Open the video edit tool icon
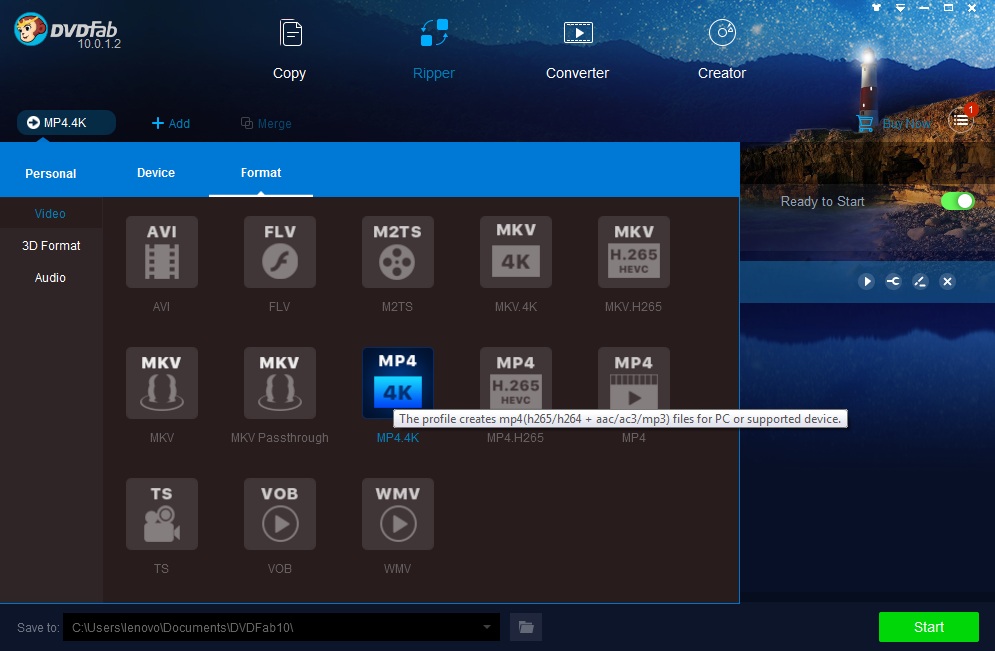The width and height of the screenshot is (995, 651). (920, 282)
